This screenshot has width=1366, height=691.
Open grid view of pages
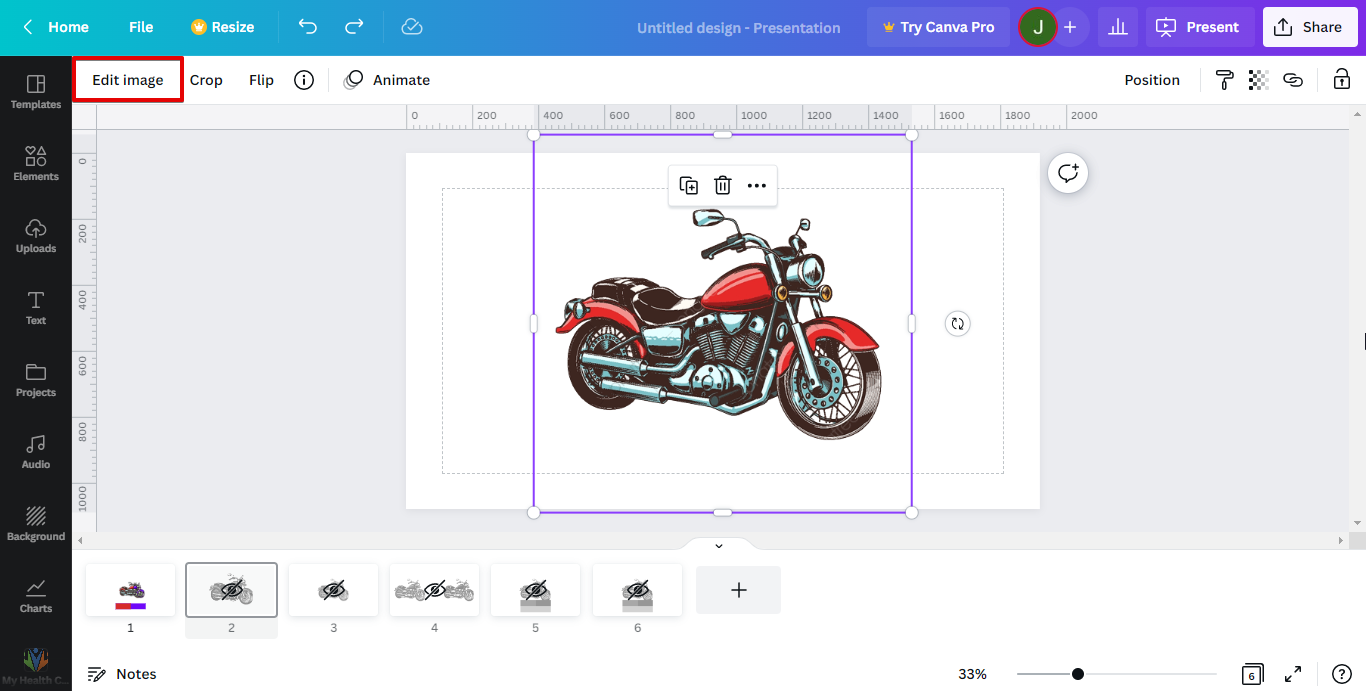[x=1252, y=674]
